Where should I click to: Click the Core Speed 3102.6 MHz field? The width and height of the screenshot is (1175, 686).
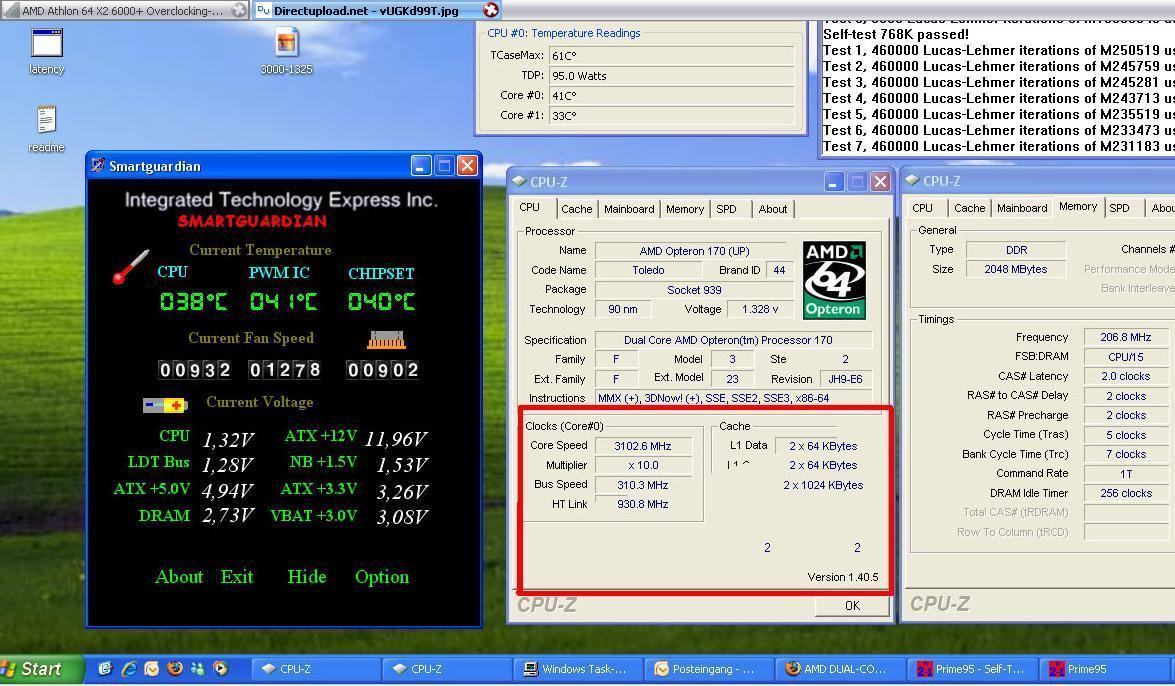[643, 446]
